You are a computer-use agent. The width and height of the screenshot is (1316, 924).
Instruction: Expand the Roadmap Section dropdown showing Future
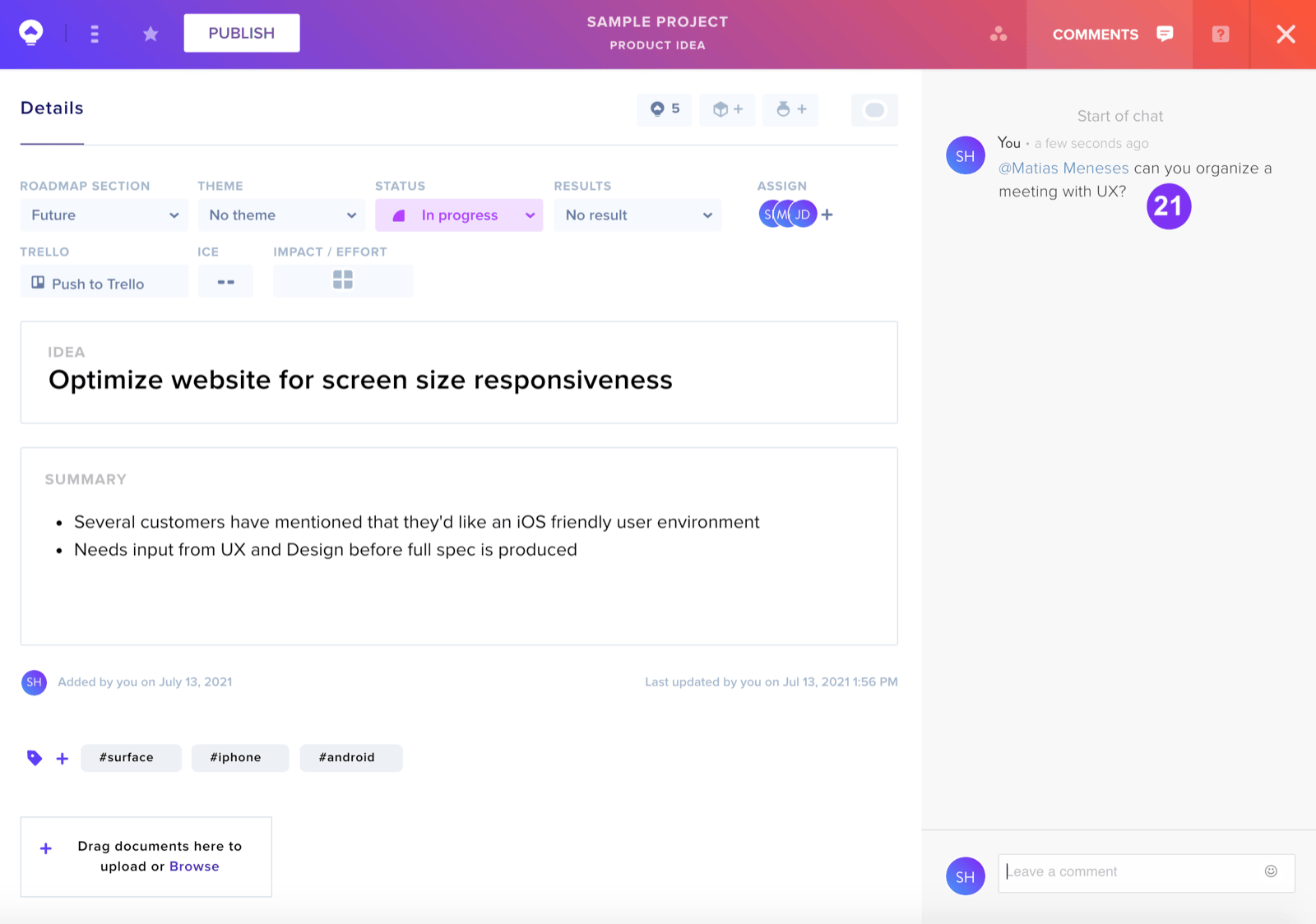pos(104,215)
